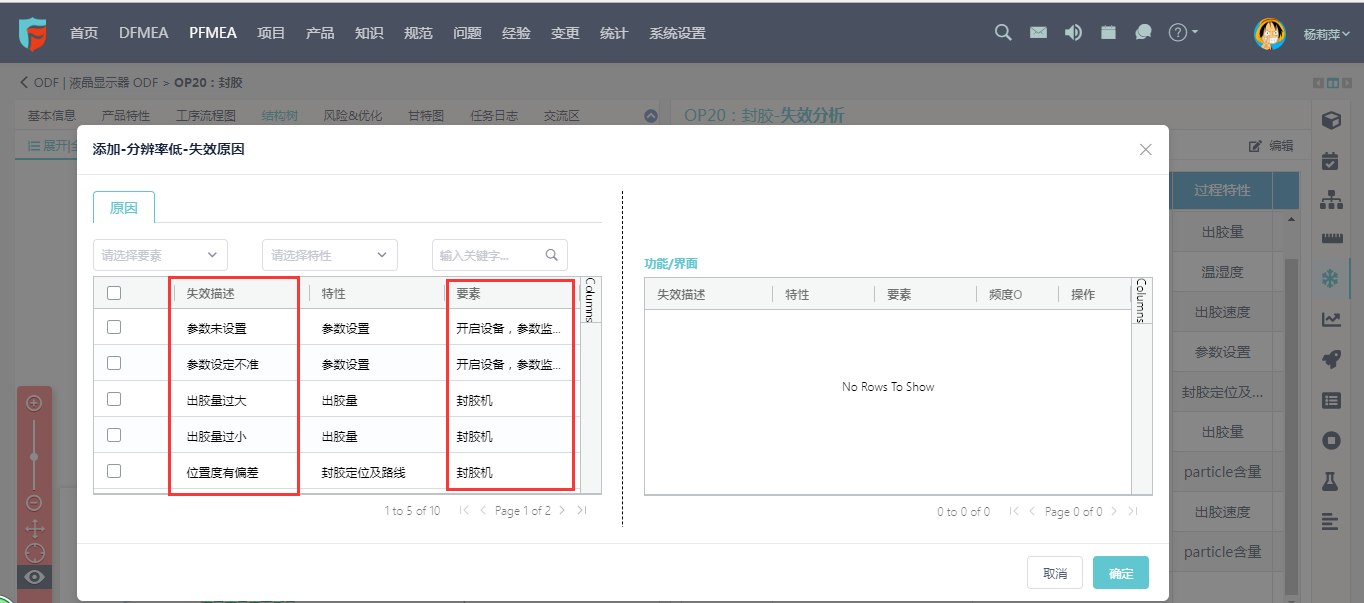Click the zoom-in plus circle icon

[34, 403]
